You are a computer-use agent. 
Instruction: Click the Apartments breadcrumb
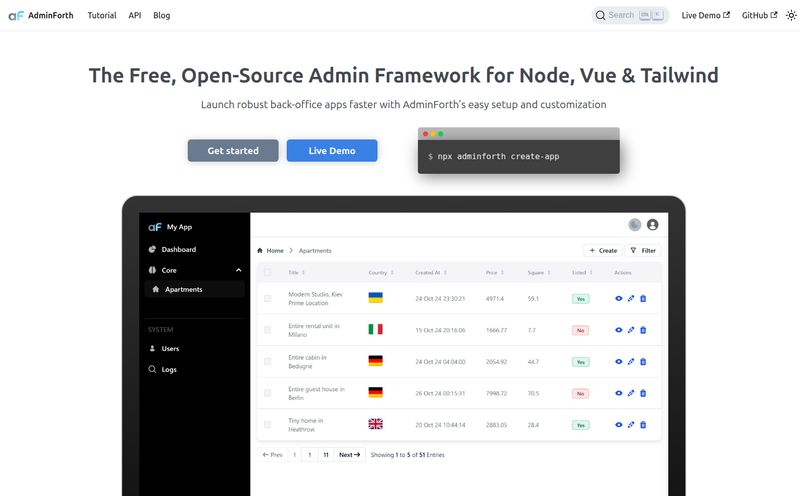315,251
